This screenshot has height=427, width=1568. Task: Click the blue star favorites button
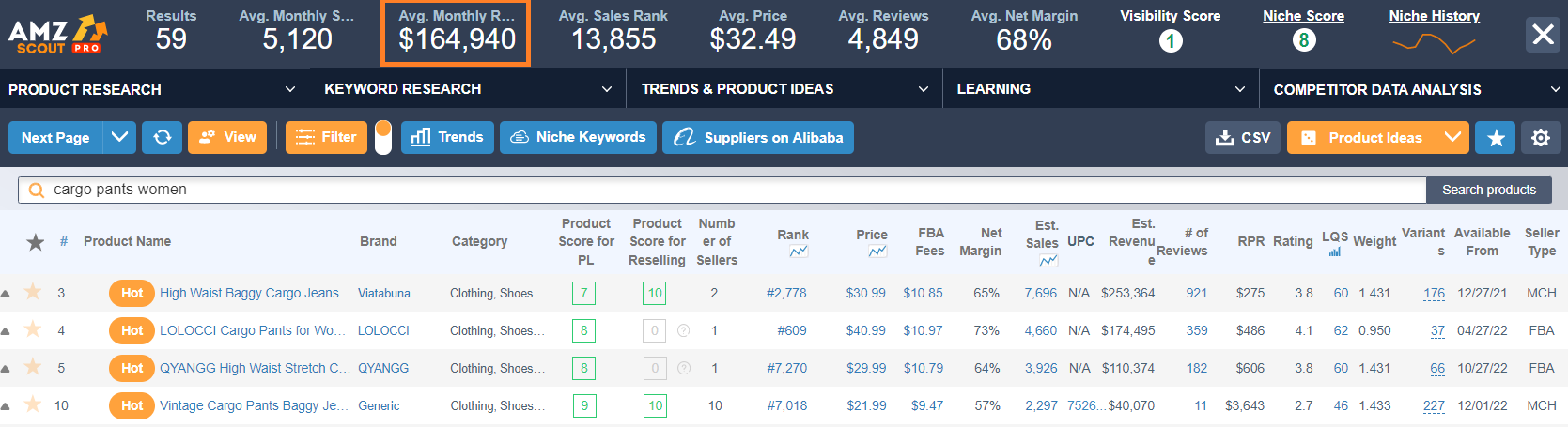pyautogui.click(x=1496, y=138)
